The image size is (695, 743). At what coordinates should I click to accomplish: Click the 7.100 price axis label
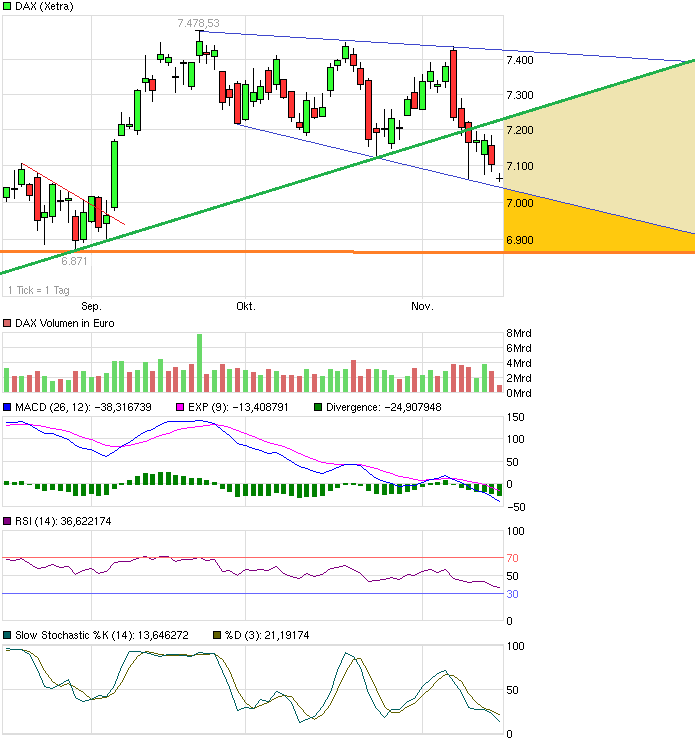click(x=520, y=166)
